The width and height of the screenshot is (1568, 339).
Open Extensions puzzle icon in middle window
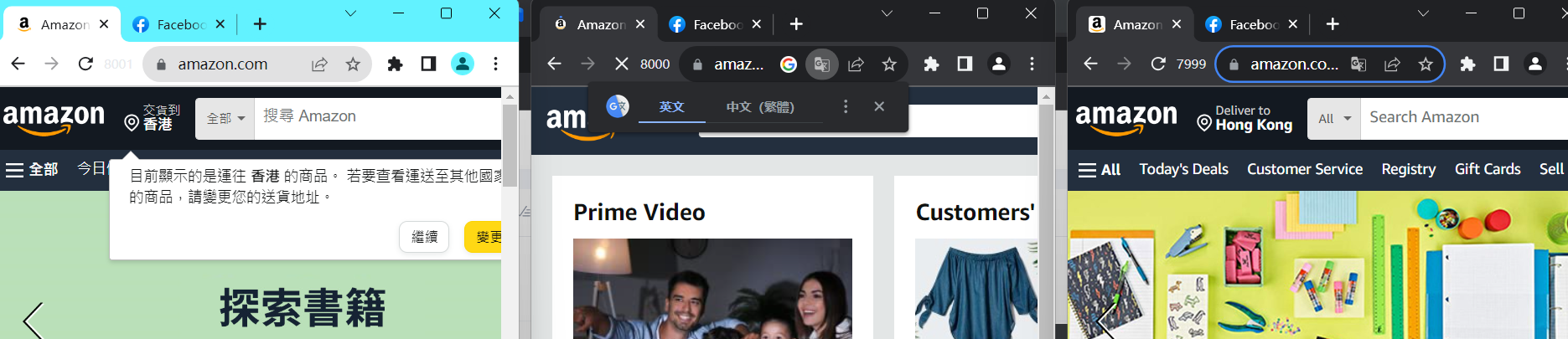[931, 64]
